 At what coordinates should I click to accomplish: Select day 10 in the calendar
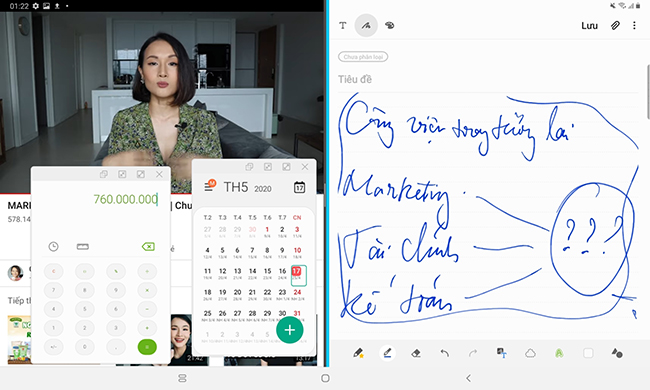click(297, 252)
